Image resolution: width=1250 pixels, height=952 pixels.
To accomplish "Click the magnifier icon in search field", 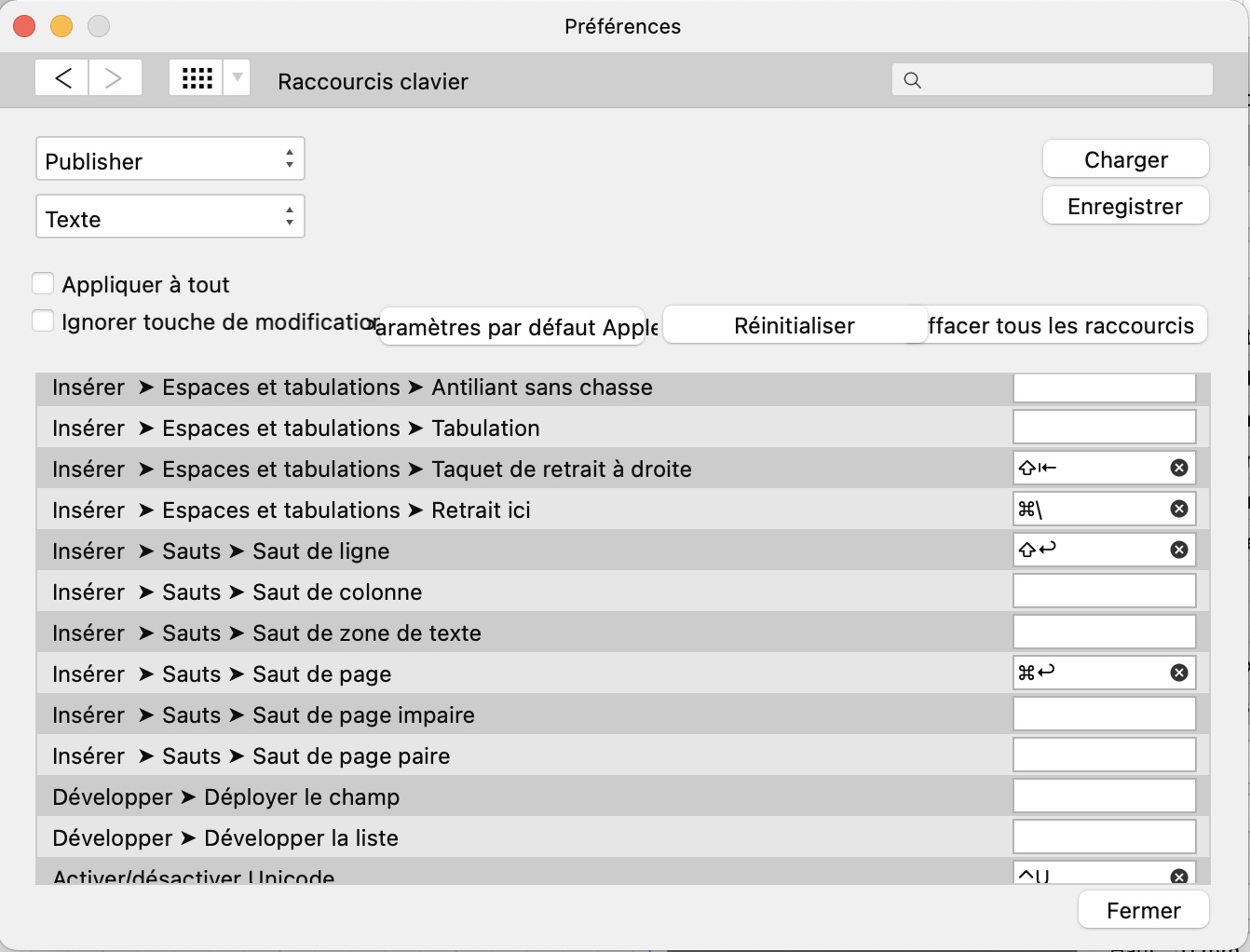I will 913,80.
